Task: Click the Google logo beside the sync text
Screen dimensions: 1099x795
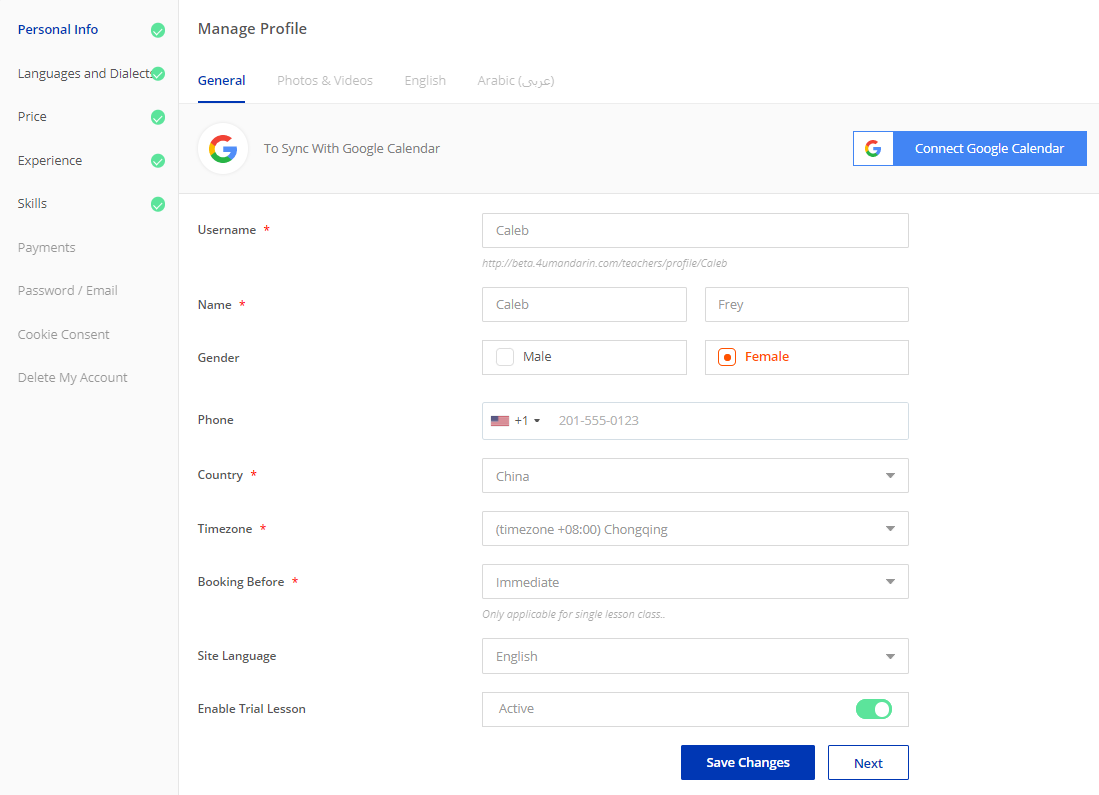Action: coord(223,149)
